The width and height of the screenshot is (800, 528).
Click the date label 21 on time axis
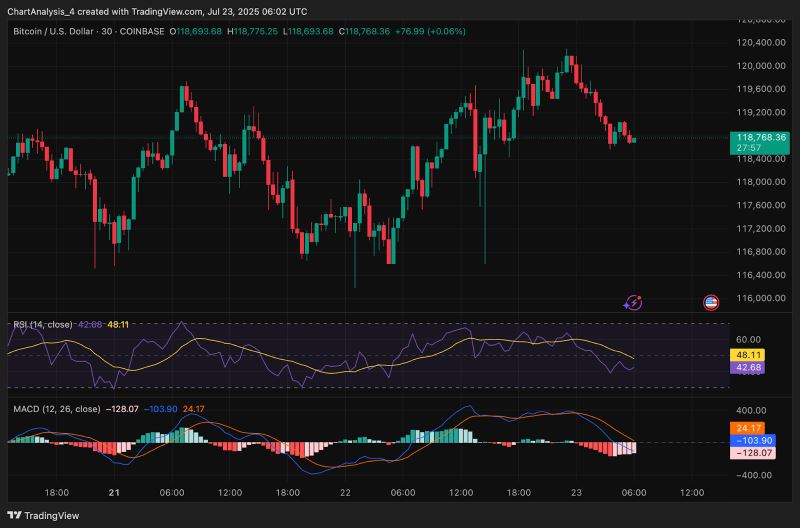click(x=114, y=493)
